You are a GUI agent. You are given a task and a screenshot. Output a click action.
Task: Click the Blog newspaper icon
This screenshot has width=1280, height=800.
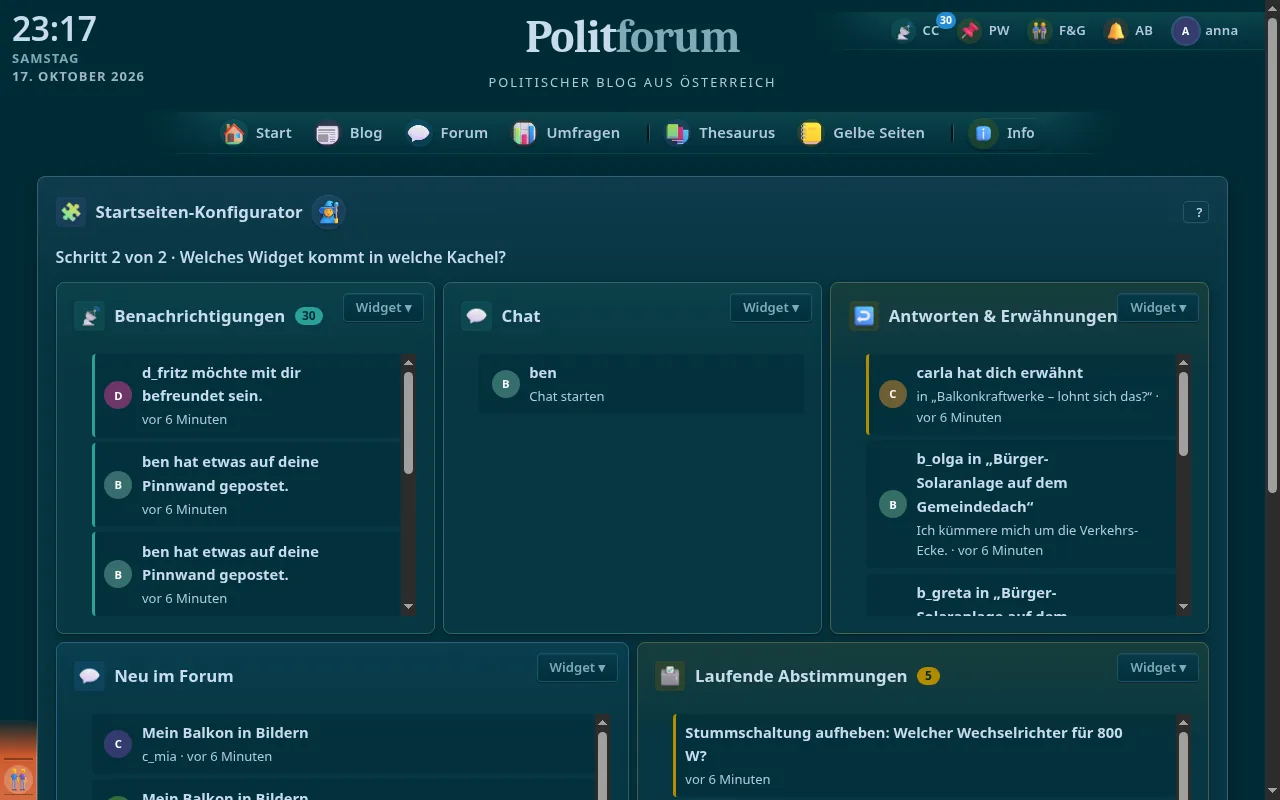coord(327,133)
